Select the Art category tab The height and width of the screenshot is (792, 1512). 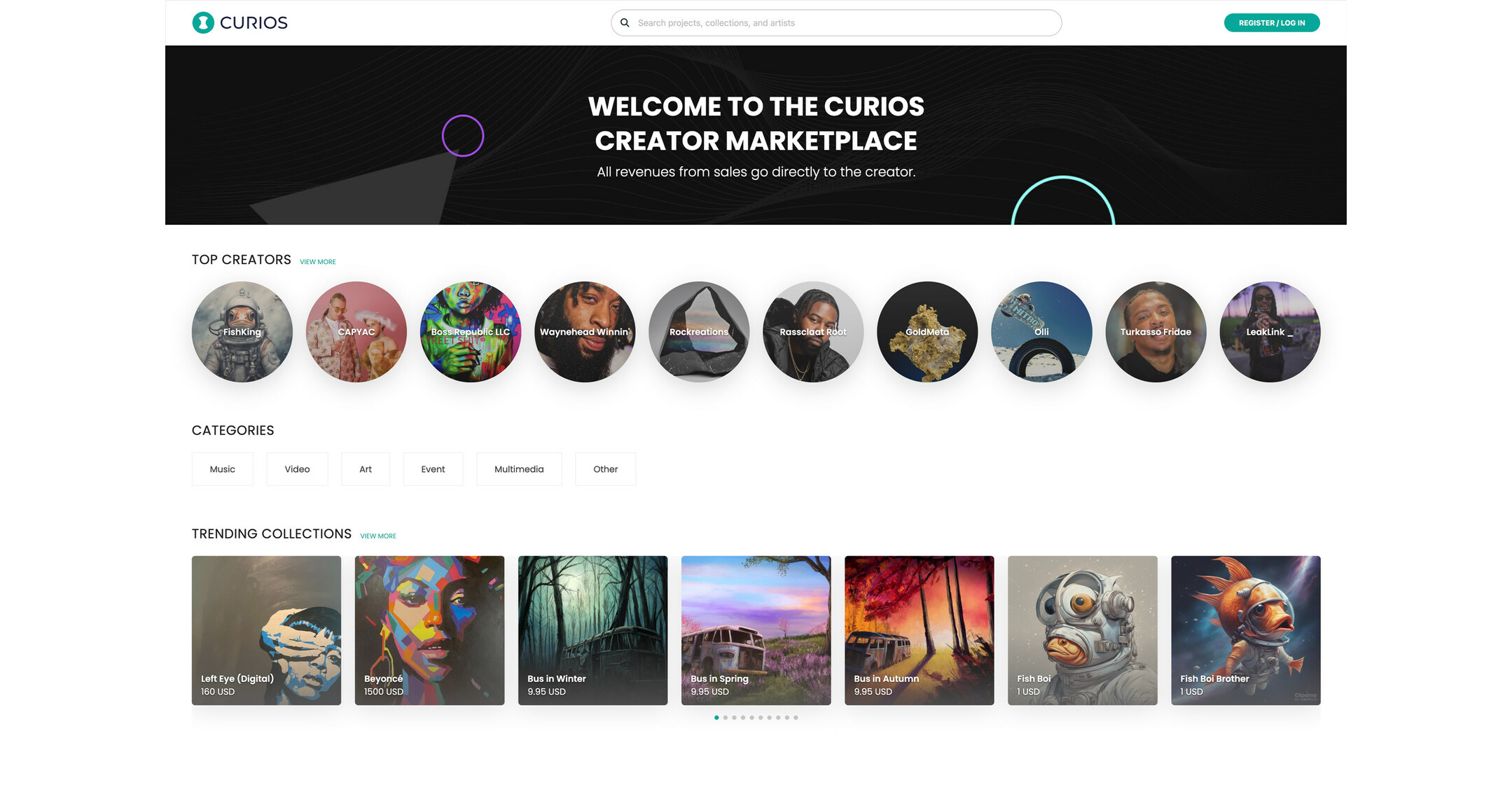(x=365, y=468)
